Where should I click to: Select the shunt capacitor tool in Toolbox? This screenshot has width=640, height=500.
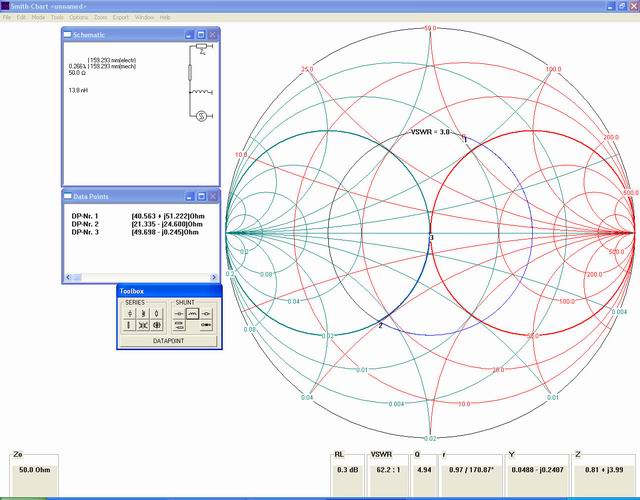point(179,313)
